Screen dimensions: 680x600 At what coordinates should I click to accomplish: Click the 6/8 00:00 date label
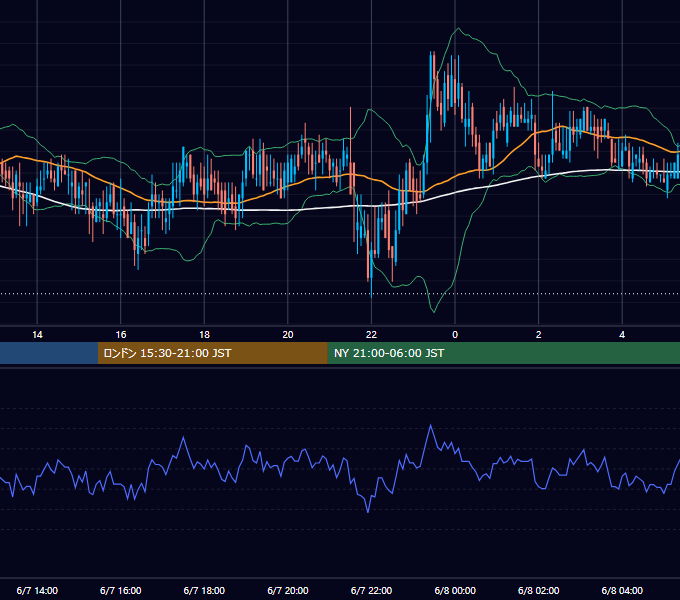pyautogui.click(x=455, y=590)
